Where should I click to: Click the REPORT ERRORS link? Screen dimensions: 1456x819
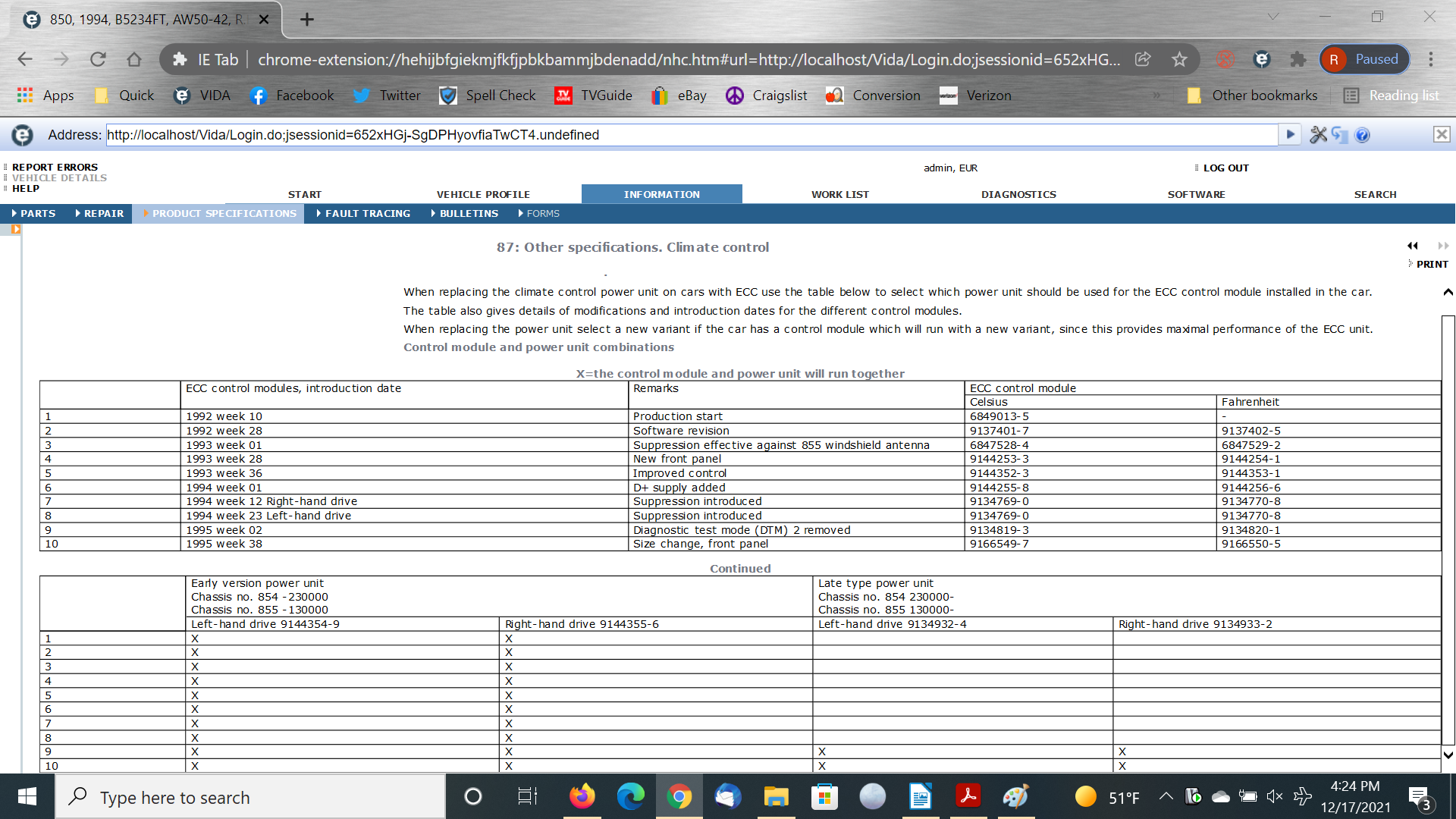click(55, 168)
